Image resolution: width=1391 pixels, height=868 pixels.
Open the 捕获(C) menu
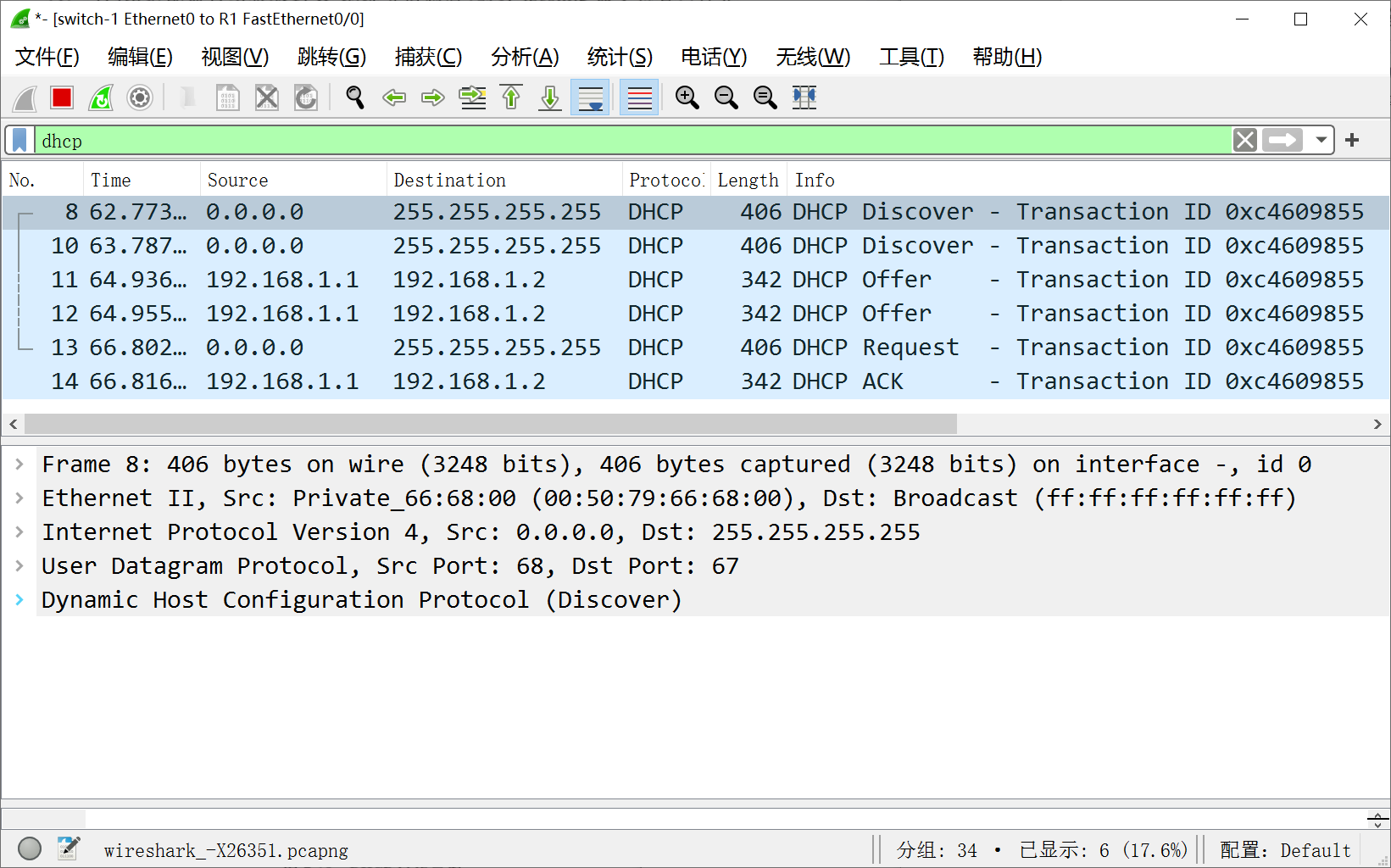pos(428,57)
